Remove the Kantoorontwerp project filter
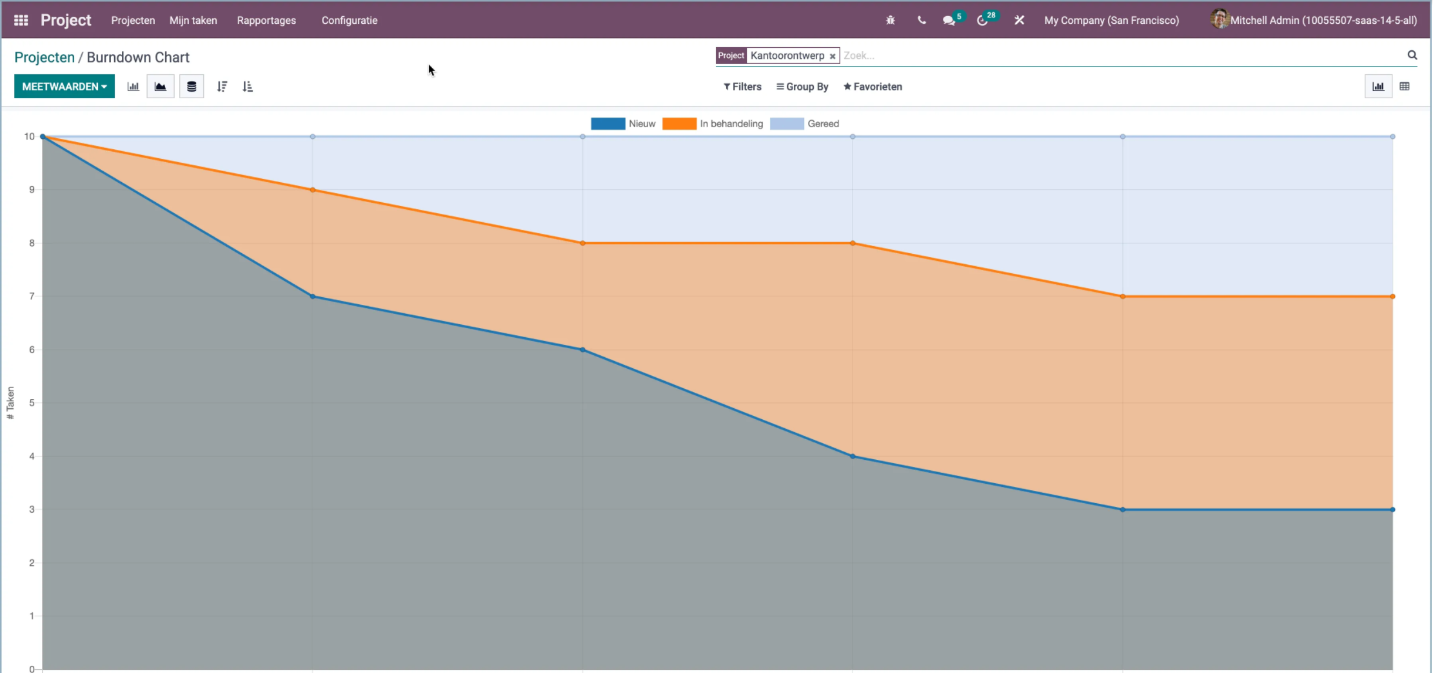 click(832, 57)
